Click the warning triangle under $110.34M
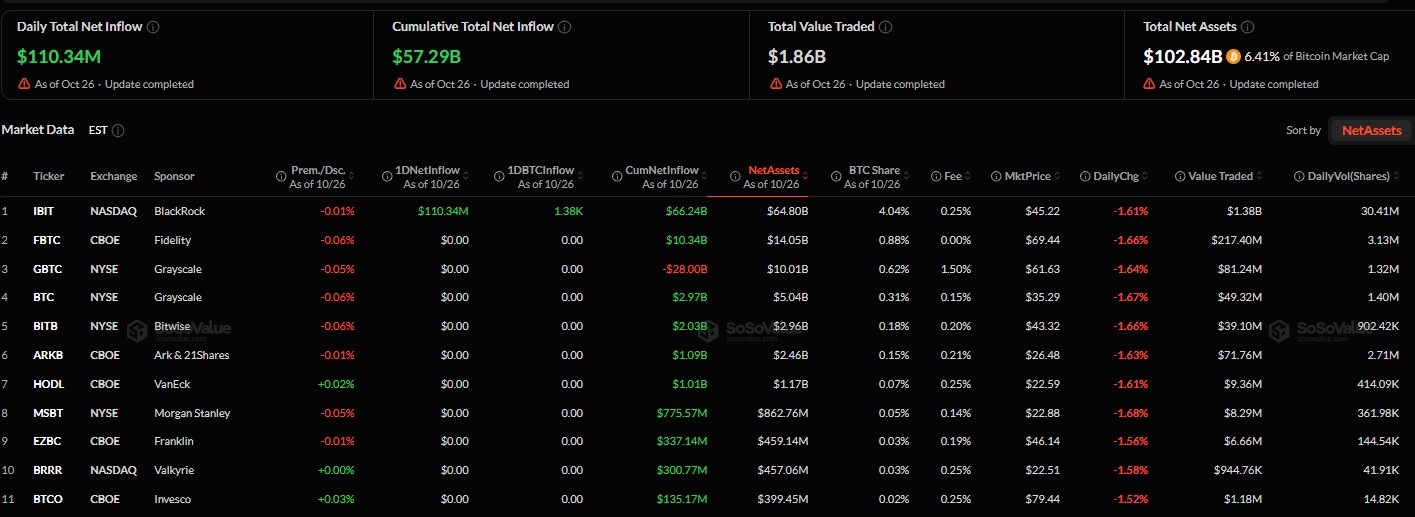The image size is (1415, 517). point(24,84)
